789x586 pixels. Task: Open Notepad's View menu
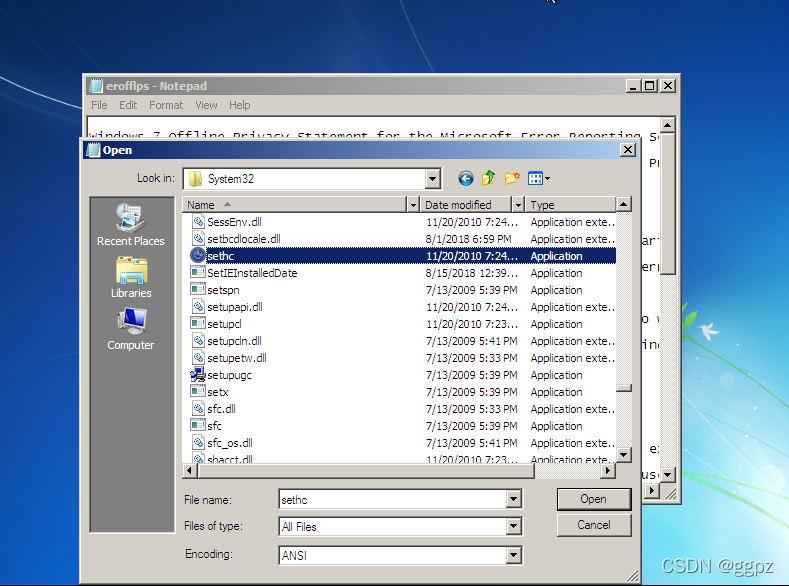[206, 105]
